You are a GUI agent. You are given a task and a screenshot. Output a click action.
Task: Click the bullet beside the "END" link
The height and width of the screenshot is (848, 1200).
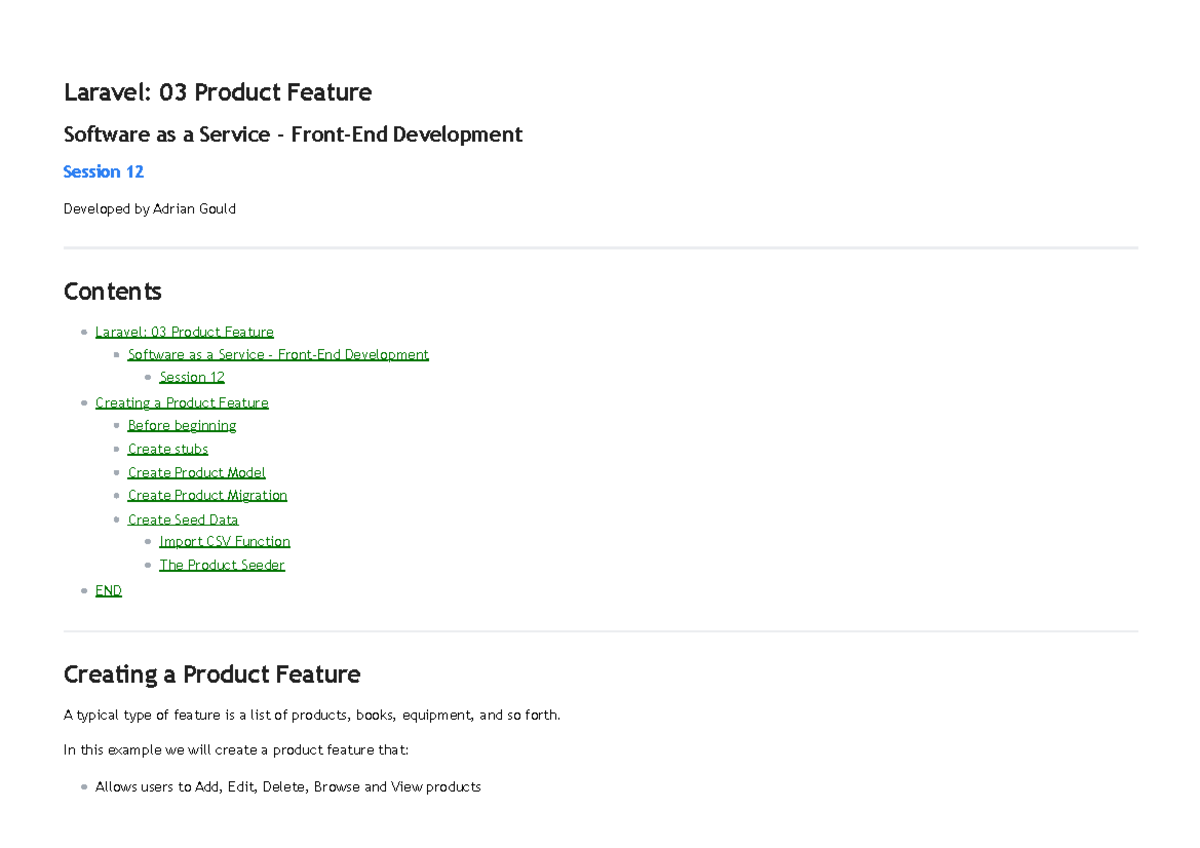(x=83, y=589)
